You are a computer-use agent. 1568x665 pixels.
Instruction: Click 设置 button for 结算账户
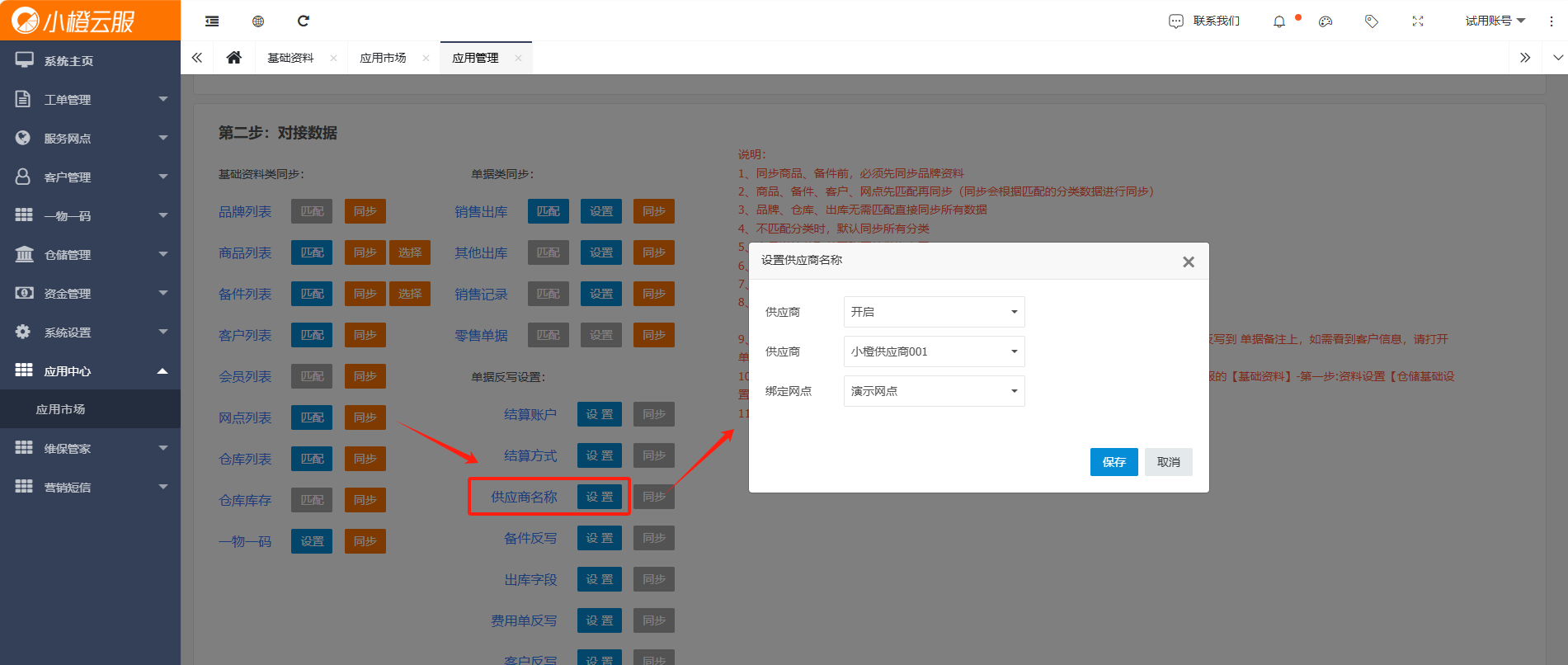[600, 414]
